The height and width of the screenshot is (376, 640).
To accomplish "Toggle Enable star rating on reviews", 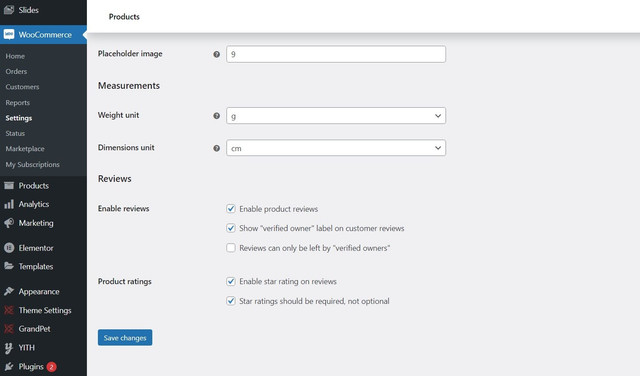I will pos(231,281).
